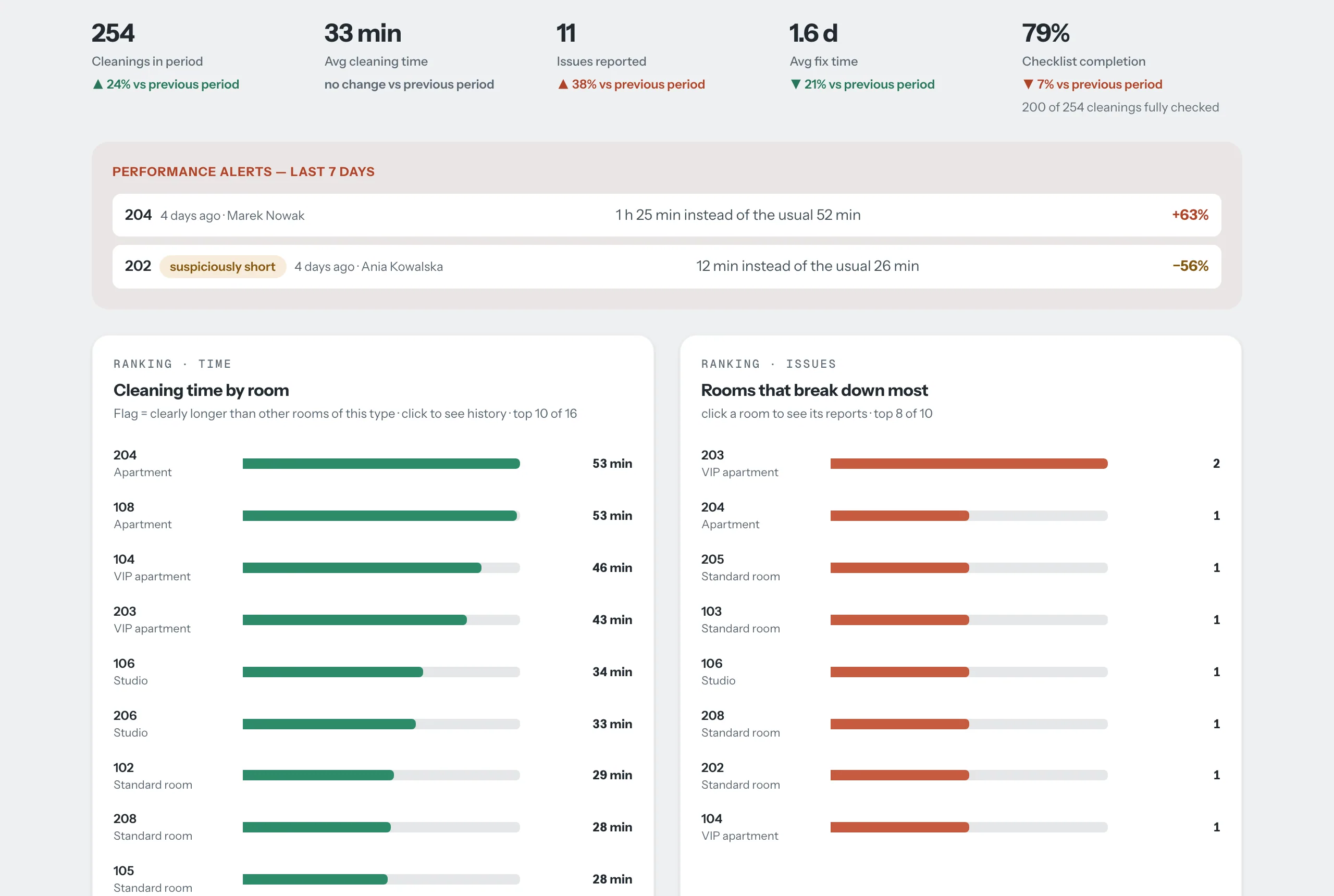Viewport: 1334px width, 896px height.
Task: Open the room 204 alert by Marek Nowak
Action: tap(666, 215)
